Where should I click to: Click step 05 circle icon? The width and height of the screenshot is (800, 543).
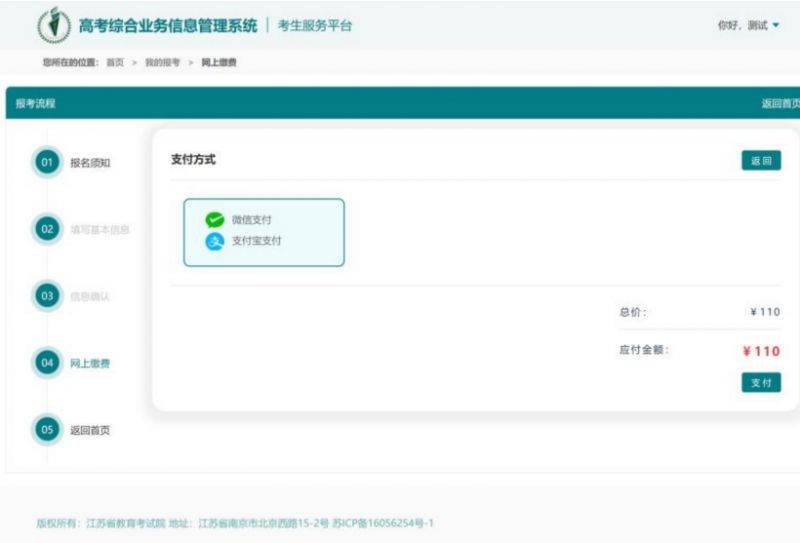(x=47, y=430)
